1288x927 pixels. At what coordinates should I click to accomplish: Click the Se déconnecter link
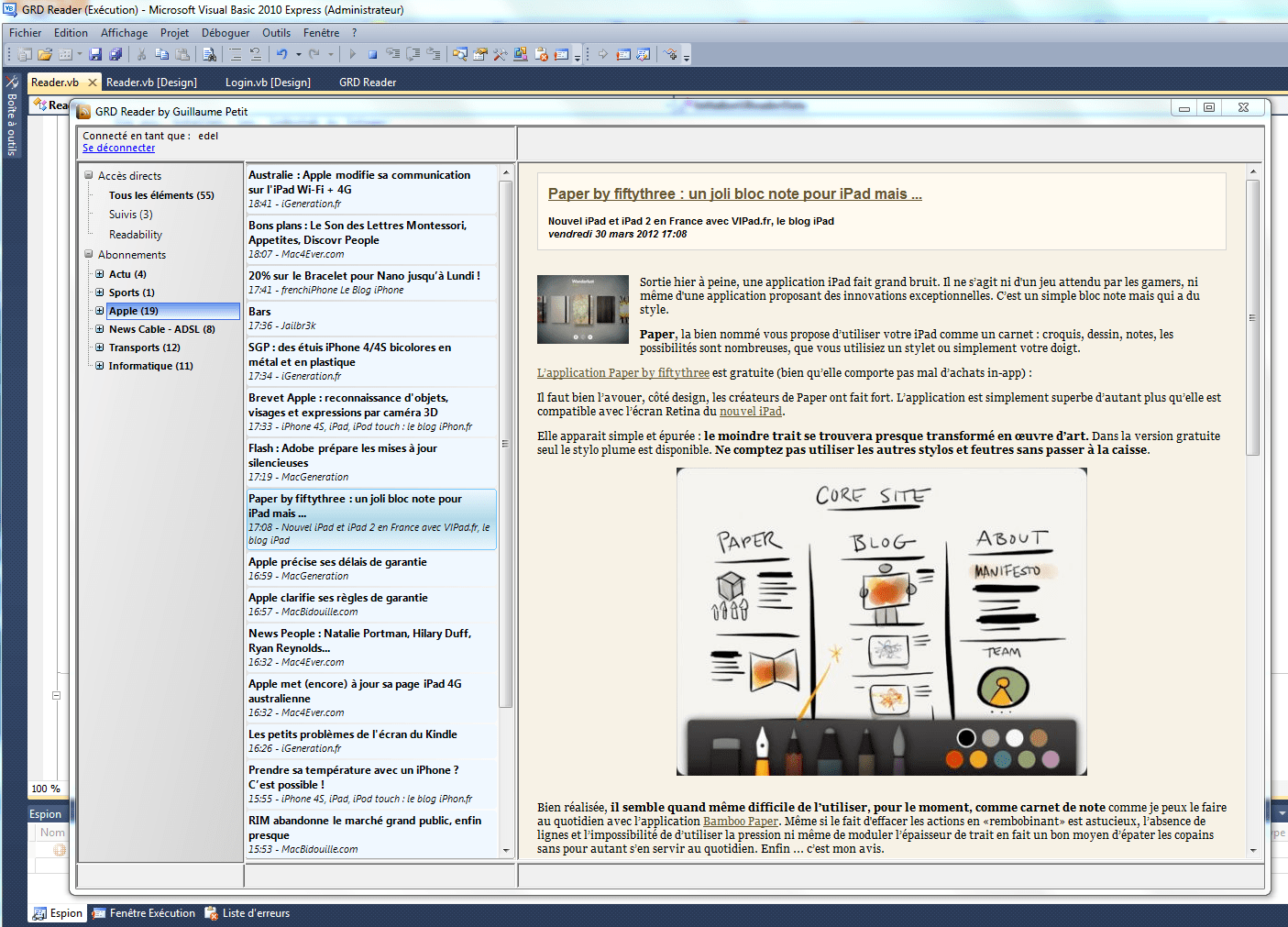click(118, 148)
